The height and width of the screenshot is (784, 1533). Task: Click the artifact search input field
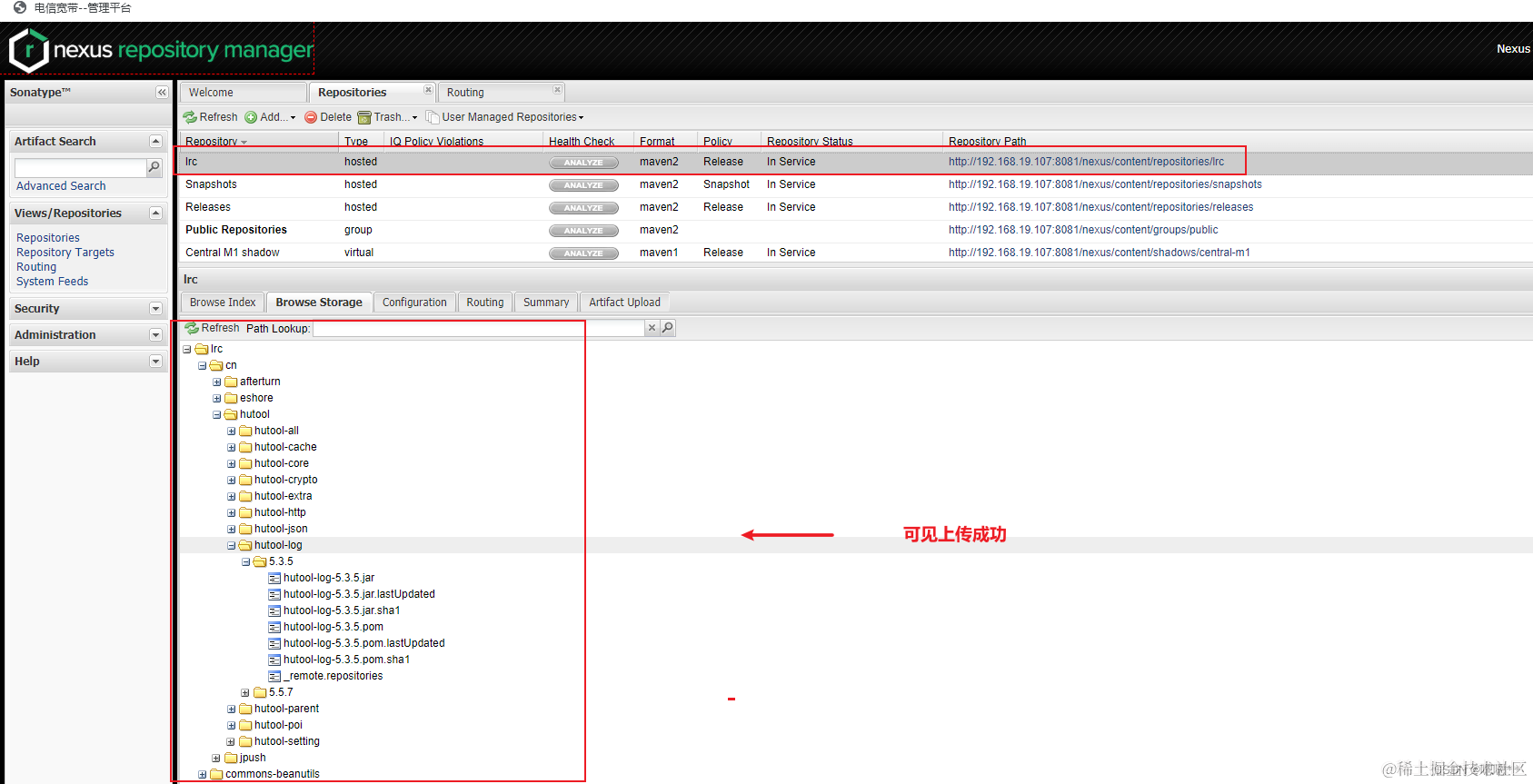click(81, 167)
